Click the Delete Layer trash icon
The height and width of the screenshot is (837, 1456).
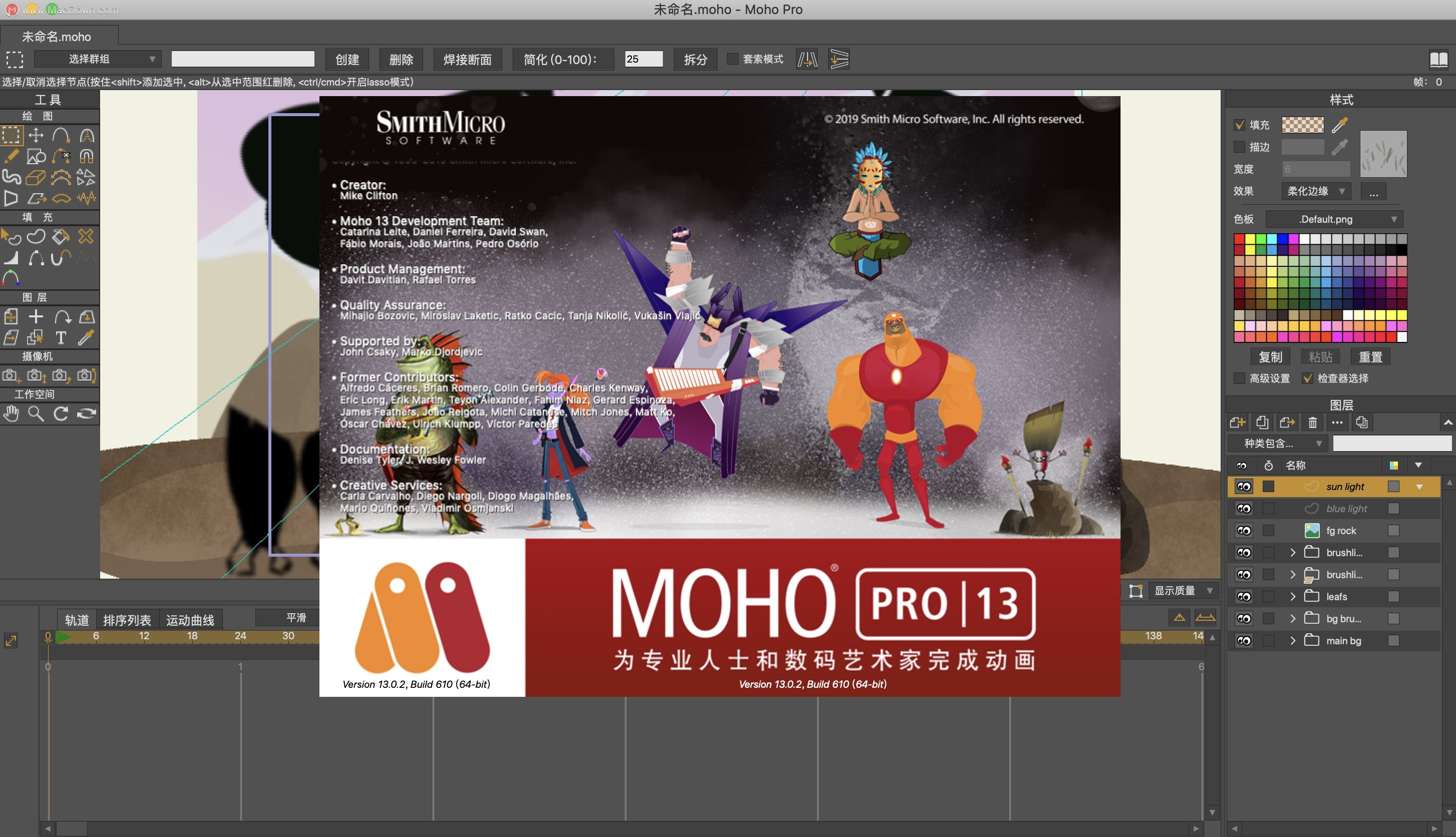point(1312,423)
